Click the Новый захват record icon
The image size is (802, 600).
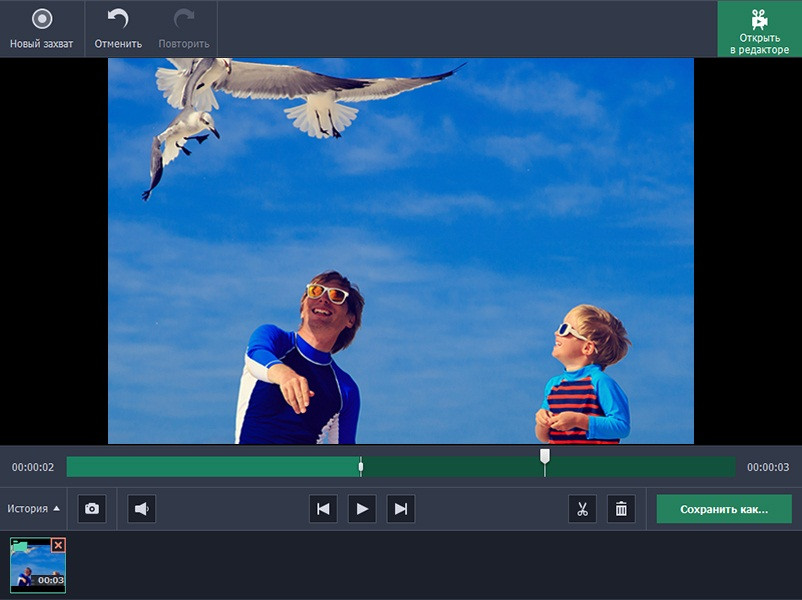tap(41, 19)
